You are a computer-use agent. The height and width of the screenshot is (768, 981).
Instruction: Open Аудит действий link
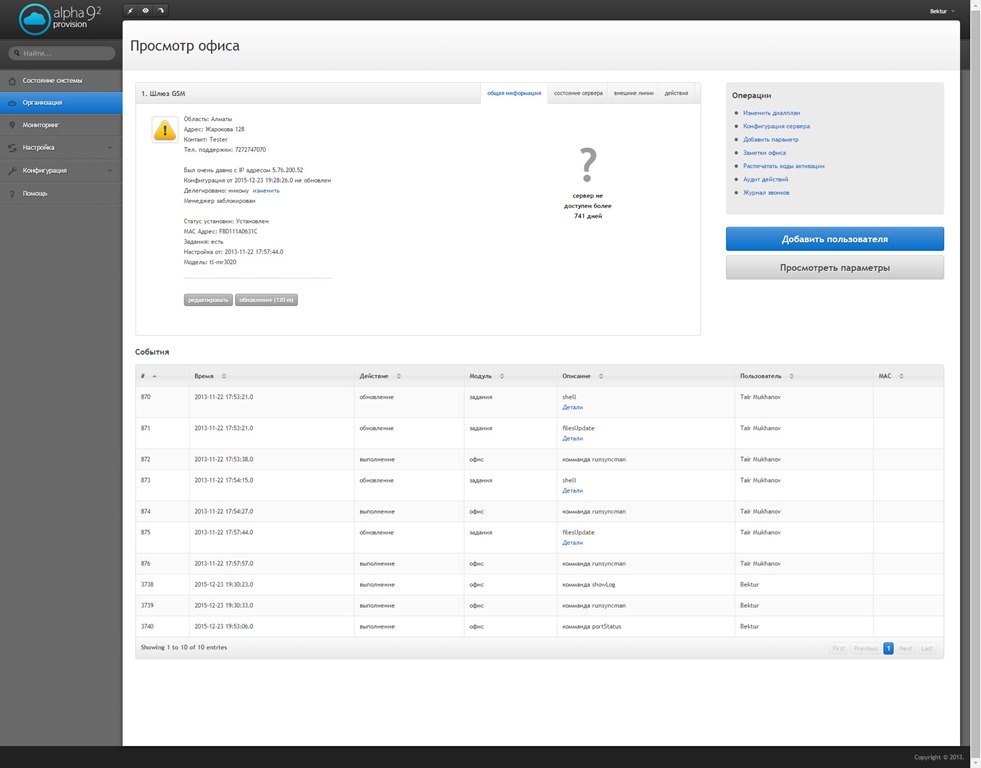click(765, 179)
